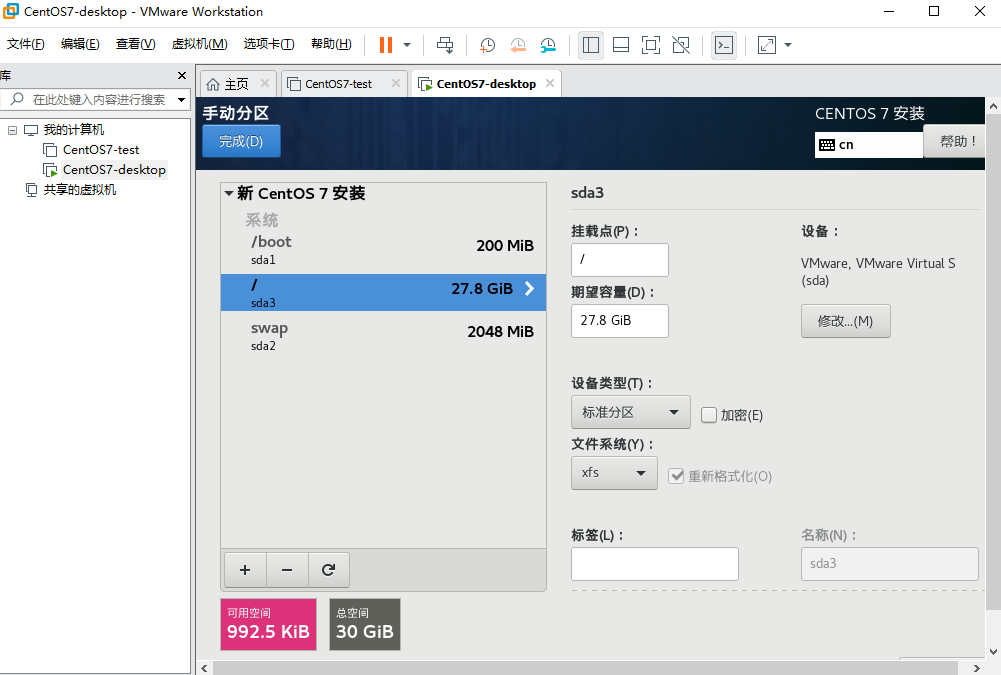Viewport: 1001px width, 675px height.
Task: Click the Unity mode toolbar icon
Action: coord(681,45)
